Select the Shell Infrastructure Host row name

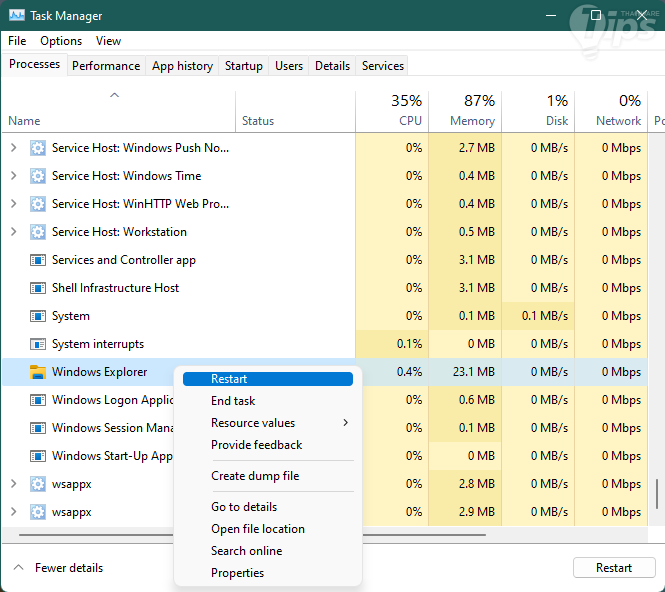(115, 288)
